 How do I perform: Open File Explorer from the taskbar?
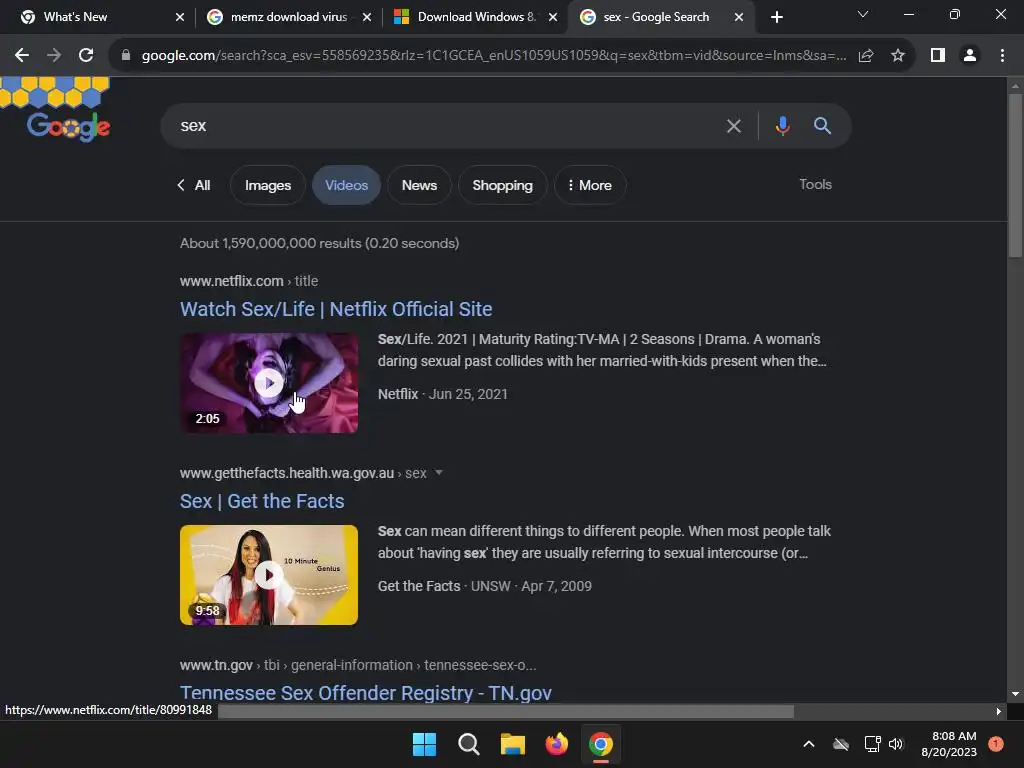coord(513,744)
